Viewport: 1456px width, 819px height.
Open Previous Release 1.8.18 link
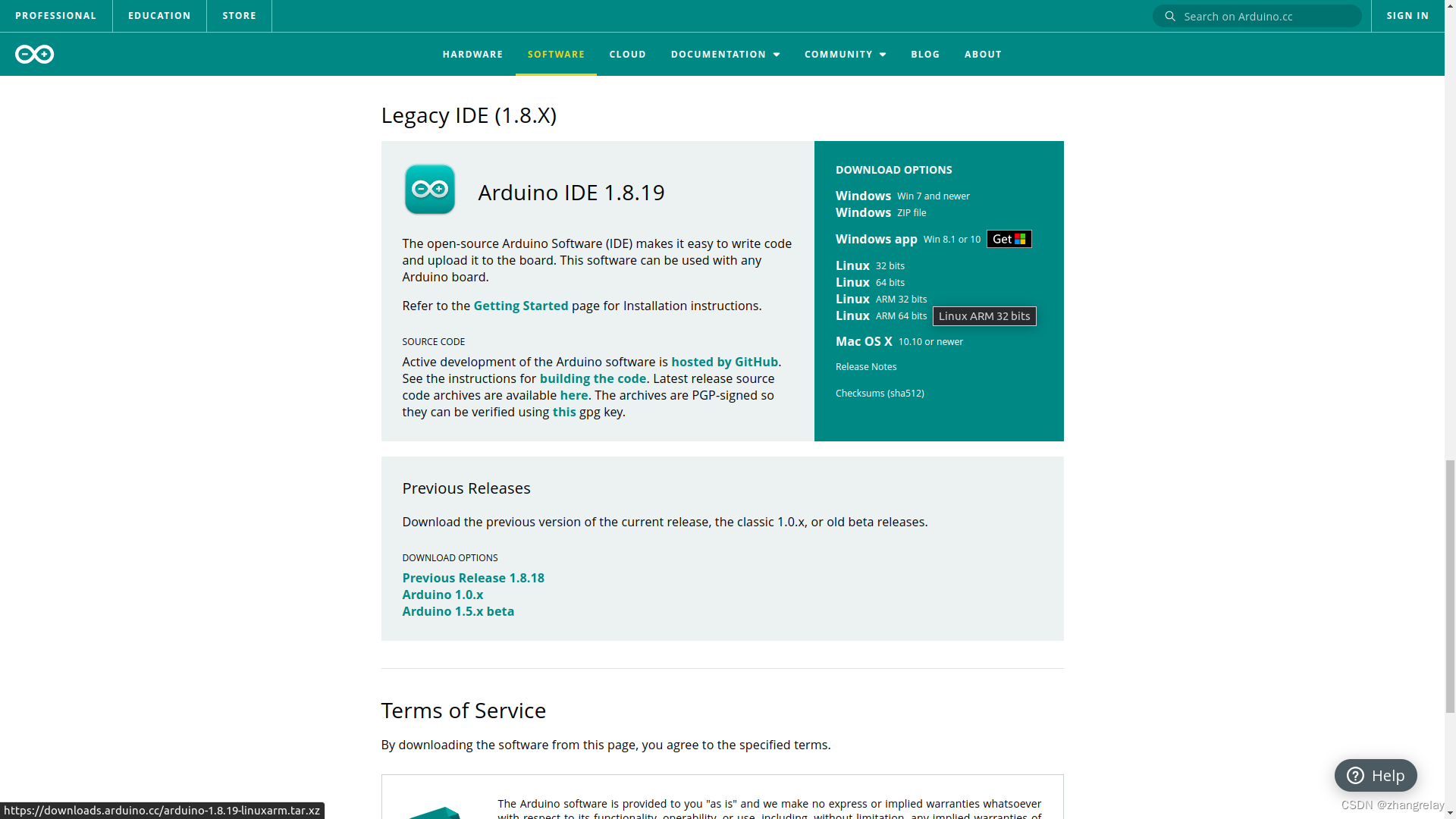coord(472,578)
